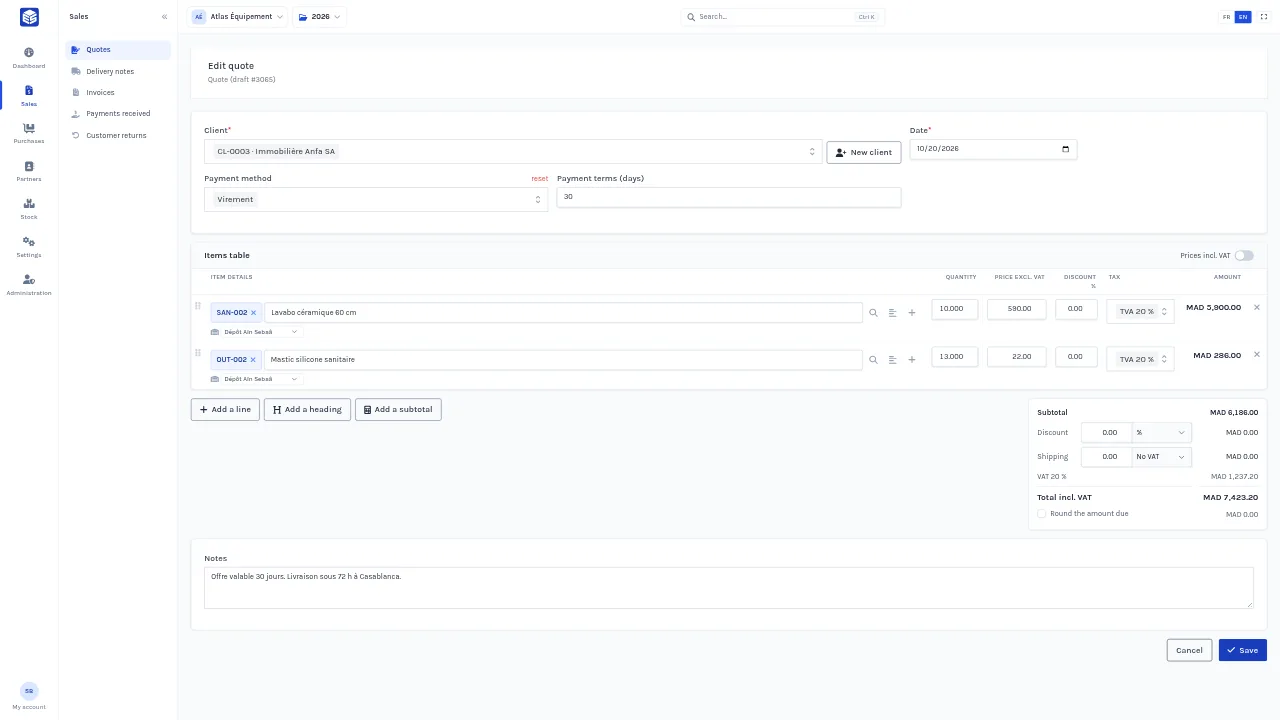
Task: Open the Client selector dropdown
Action: coord(513,152)
